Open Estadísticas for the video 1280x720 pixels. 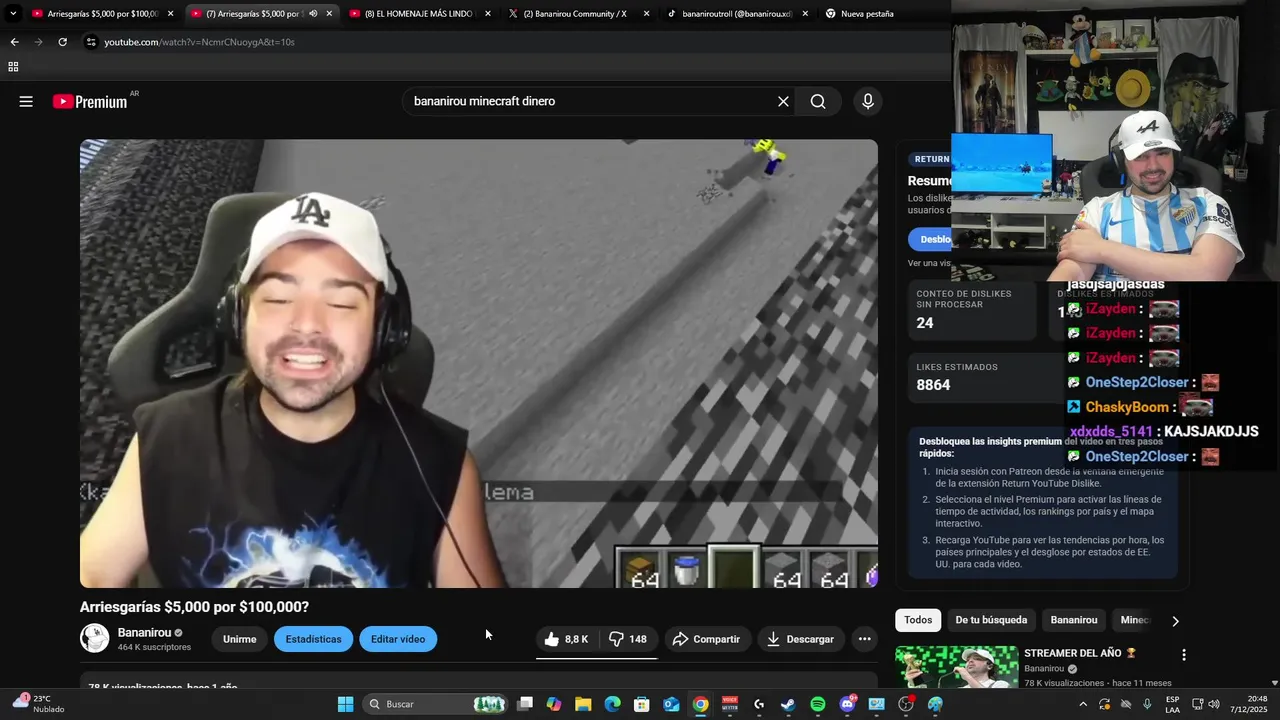click(x=313, y=639)
